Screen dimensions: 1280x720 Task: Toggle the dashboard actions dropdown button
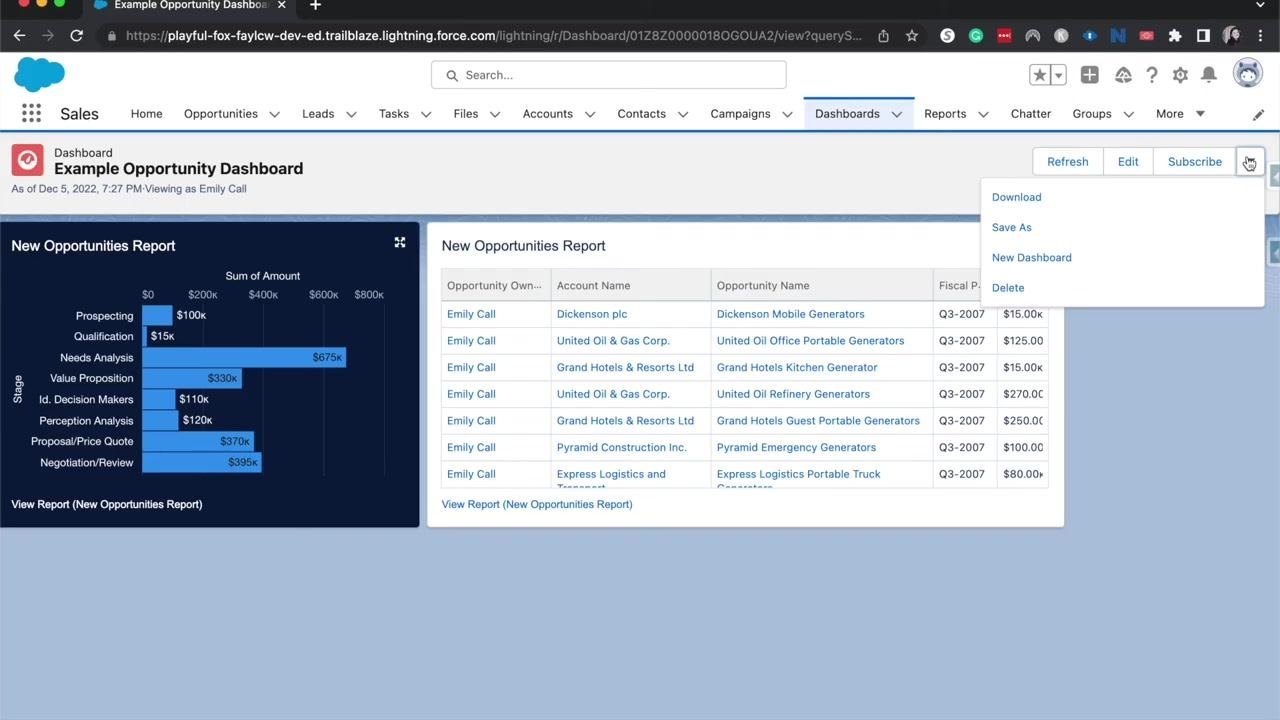(1250, 162)
